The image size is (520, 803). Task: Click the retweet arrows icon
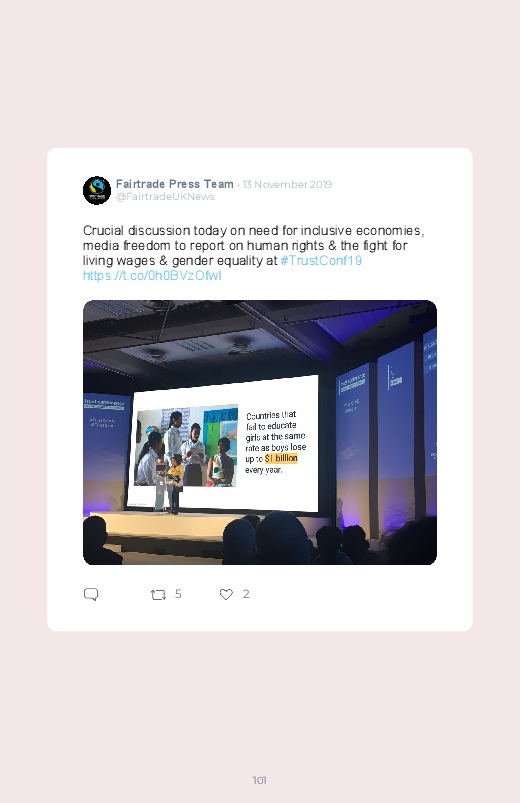click(x=158, y=595)
